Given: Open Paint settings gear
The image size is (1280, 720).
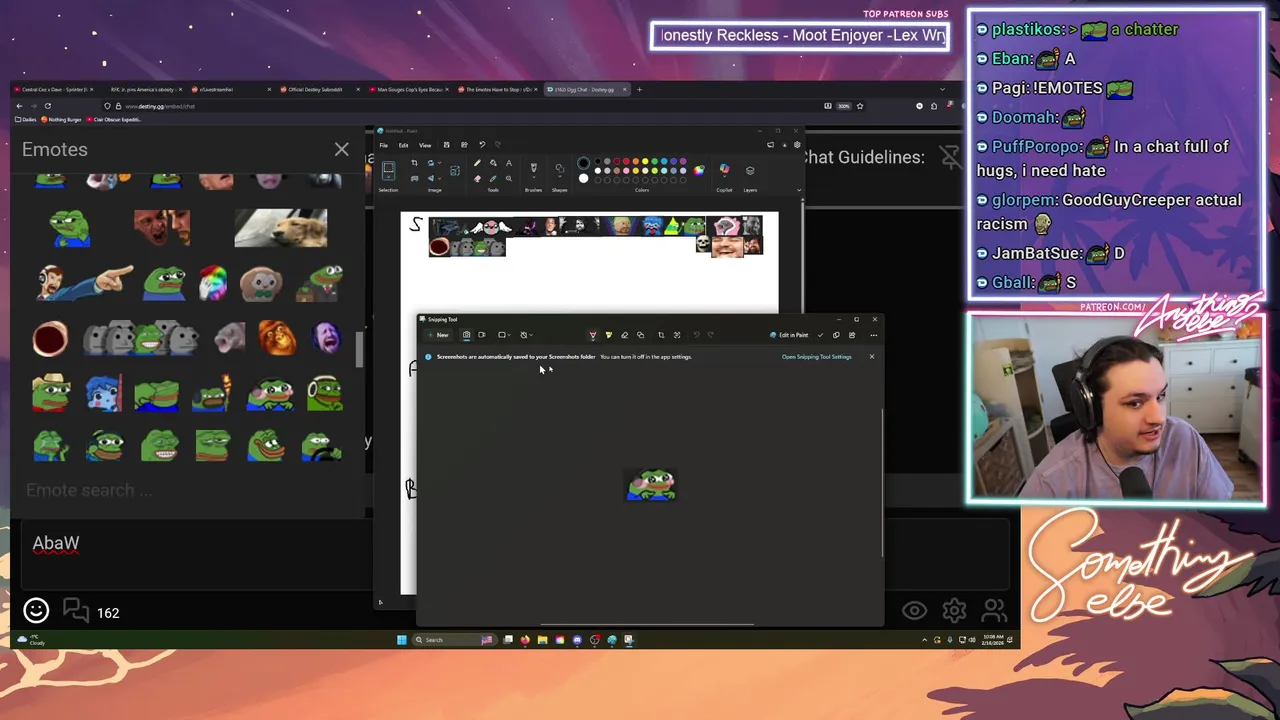Looking at the screenshot, I should [797, 145].
